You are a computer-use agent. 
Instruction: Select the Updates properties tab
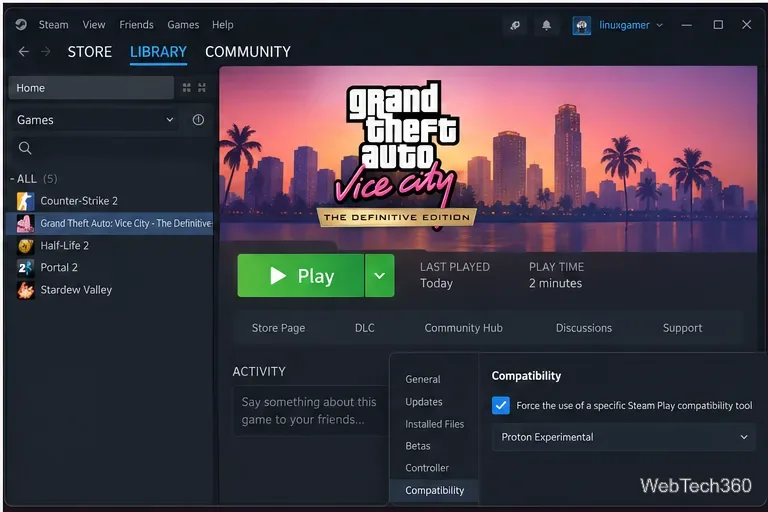[424, 402]
